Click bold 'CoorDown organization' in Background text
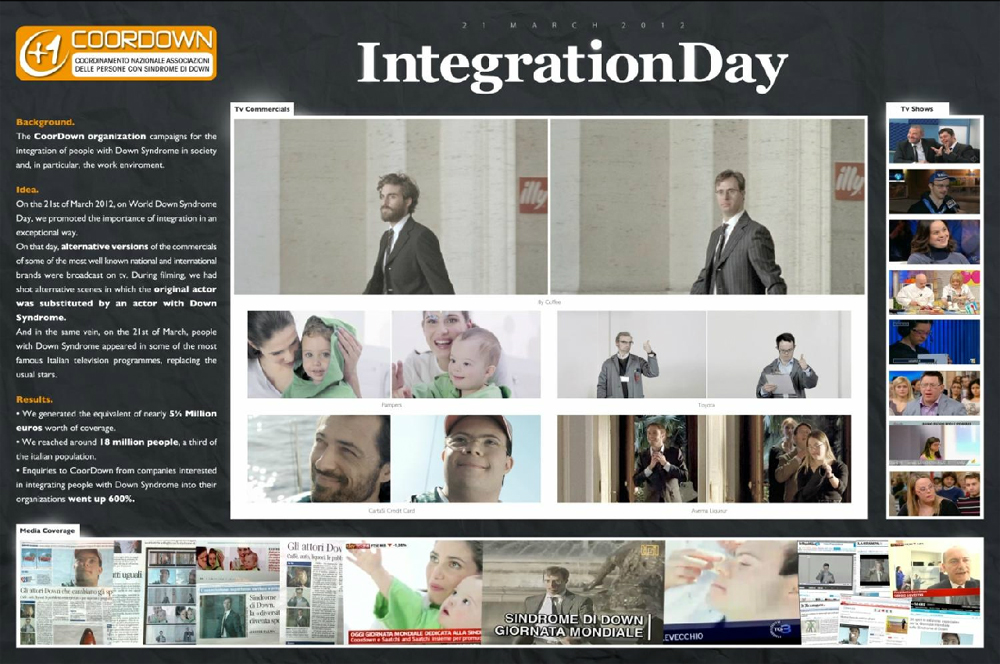Screen dimensions: 1000x664 click(90, 136)
